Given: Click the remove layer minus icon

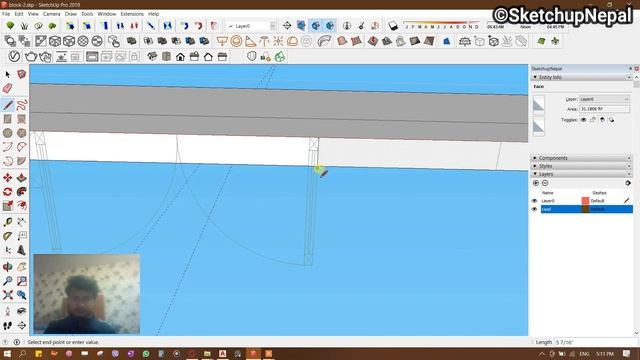Looking at the screenshot, I should [x=545, y=183].
